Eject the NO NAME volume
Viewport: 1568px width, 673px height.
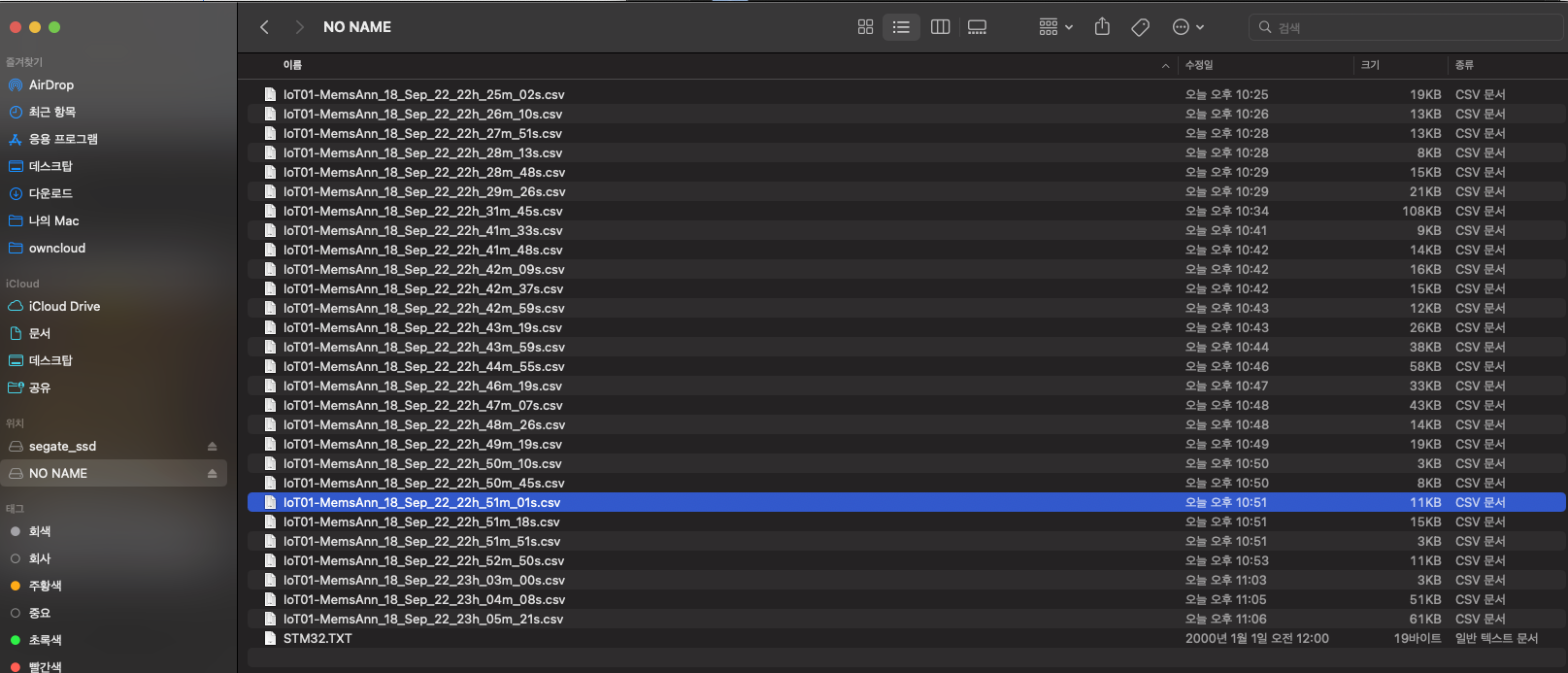point(212,474)
